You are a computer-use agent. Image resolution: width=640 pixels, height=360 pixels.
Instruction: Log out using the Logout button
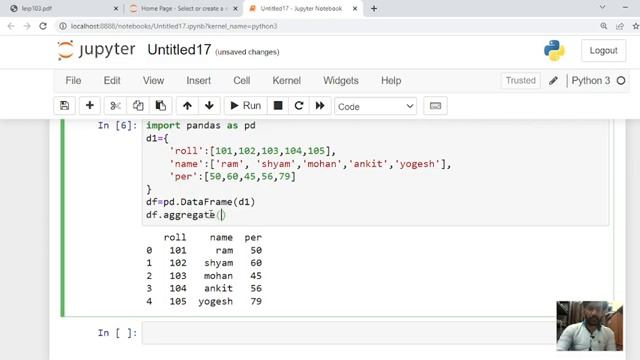[x=603, y=51]
